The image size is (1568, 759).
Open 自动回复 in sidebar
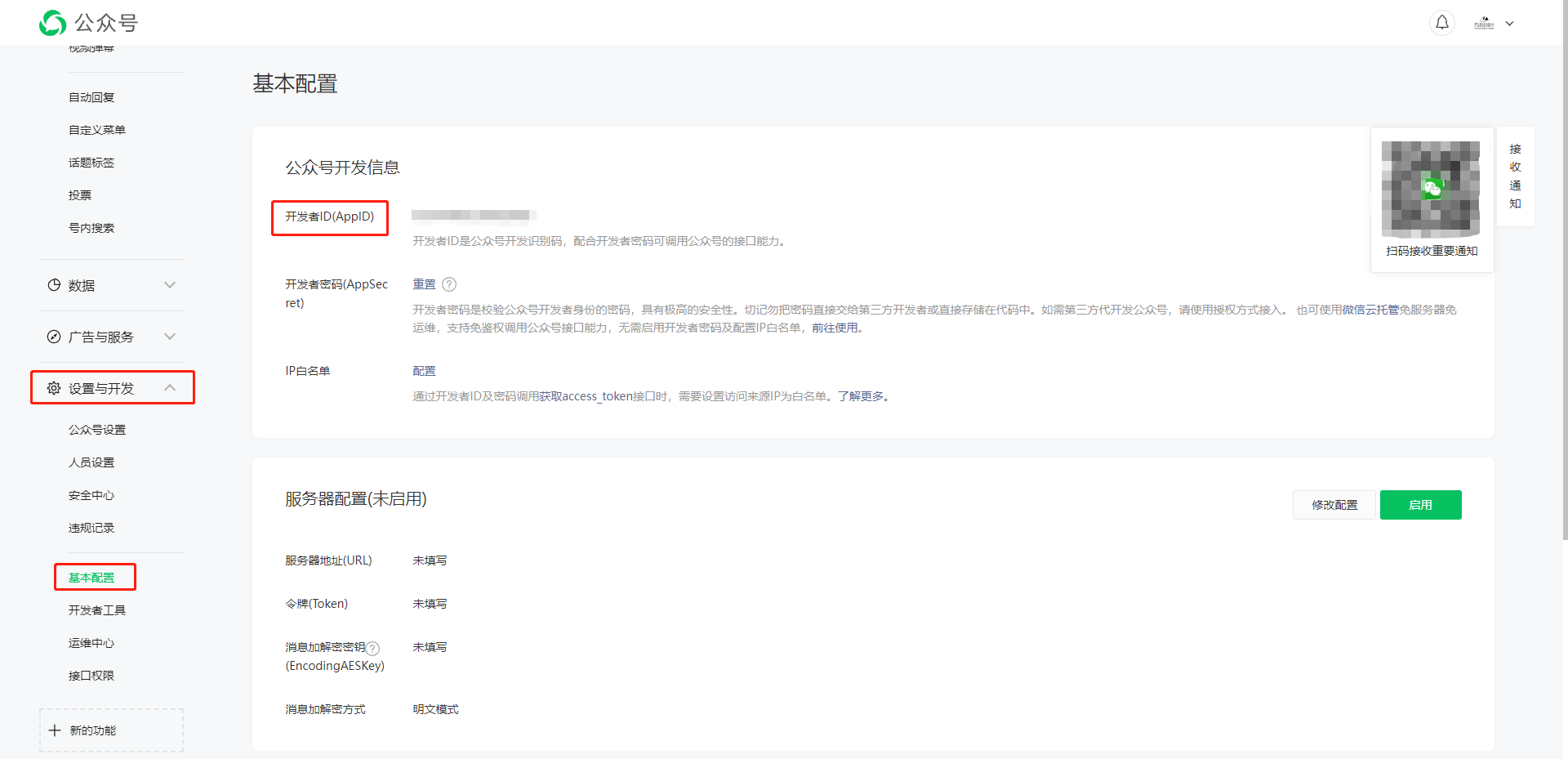(x=91, y=97)
